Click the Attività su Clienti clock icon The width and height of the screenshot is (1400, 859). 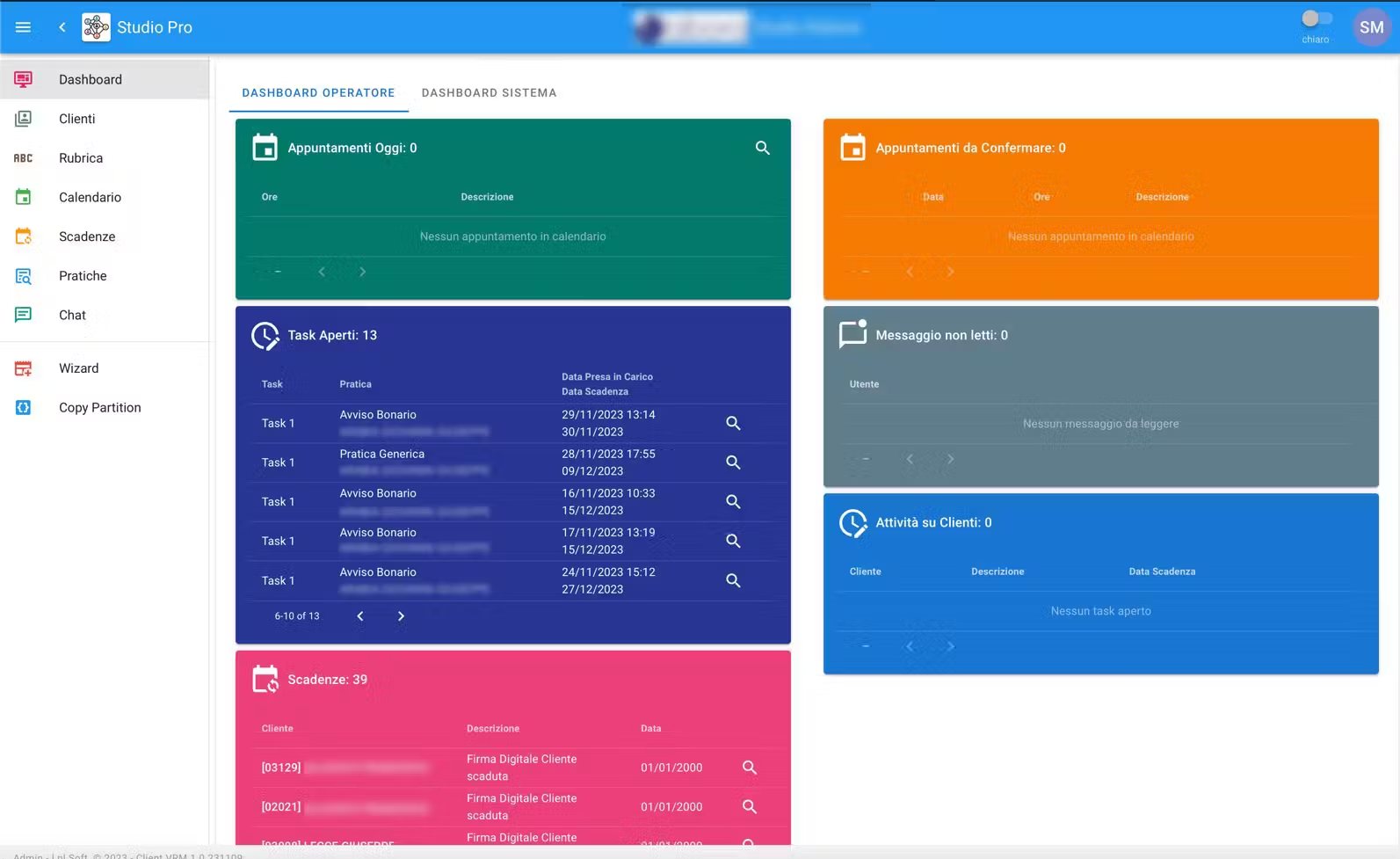click(853, 522)
